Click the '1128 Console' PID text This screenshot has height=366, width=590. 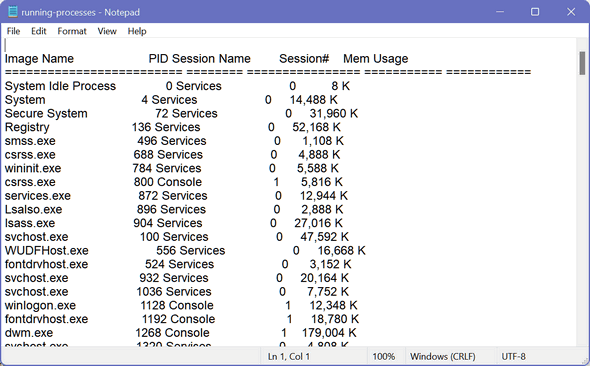tap(177, 305)
